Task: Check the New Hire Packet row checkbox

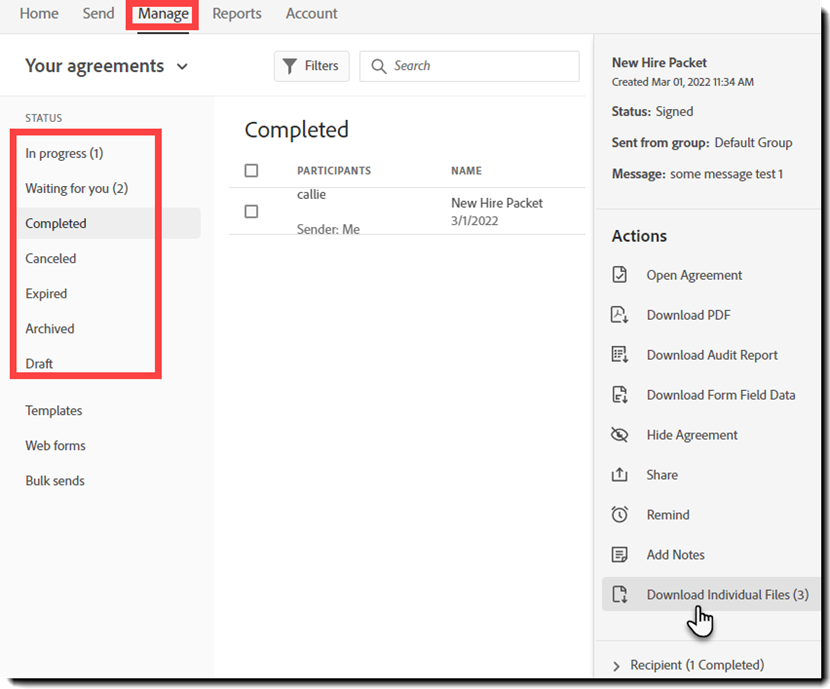Action: coord(253,211)
